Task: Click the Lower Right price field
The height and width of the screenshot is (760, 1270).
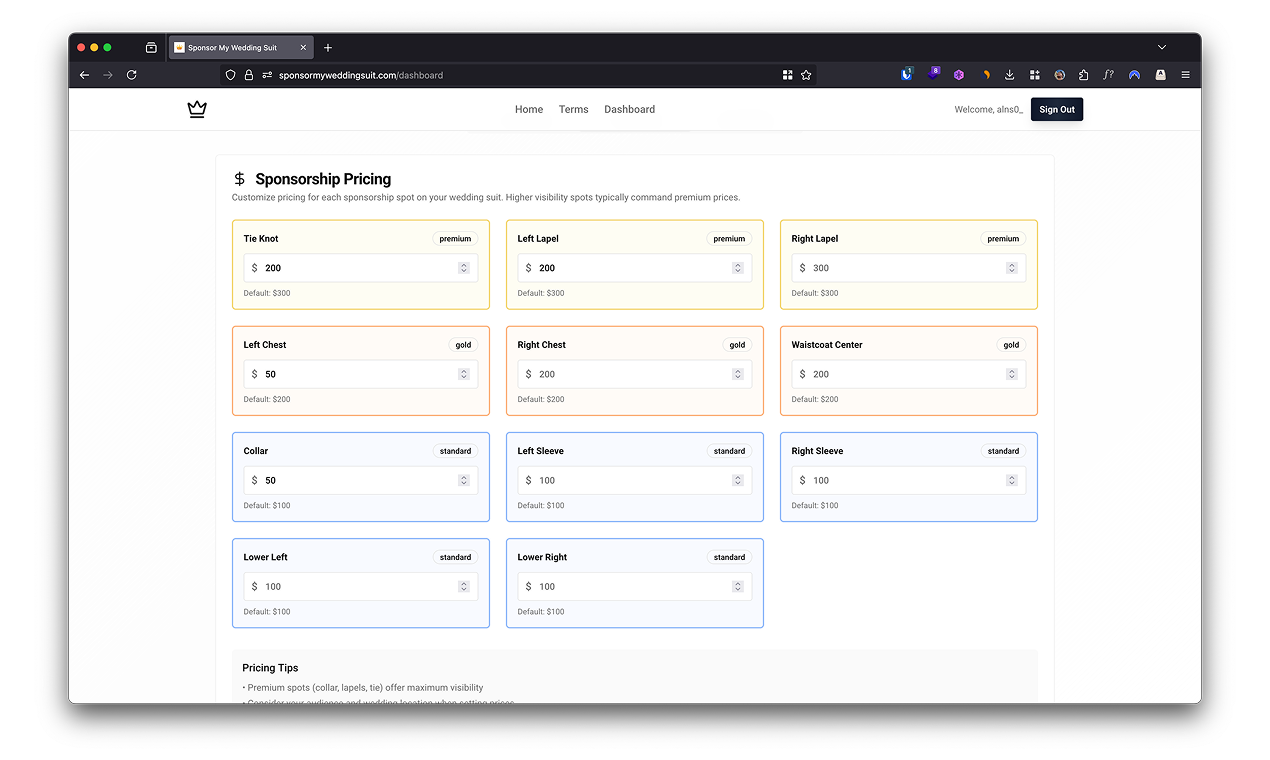Action: click(635, 586)
